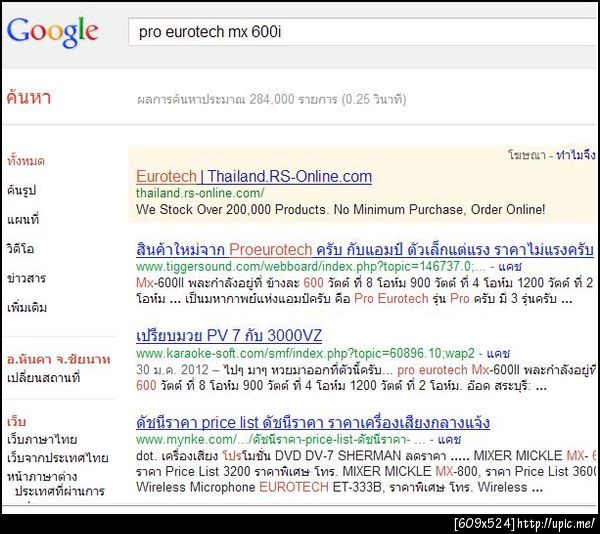Click the We Stock Over 200,000 Products ad description
600x534 pixels.
coord(341,210)
